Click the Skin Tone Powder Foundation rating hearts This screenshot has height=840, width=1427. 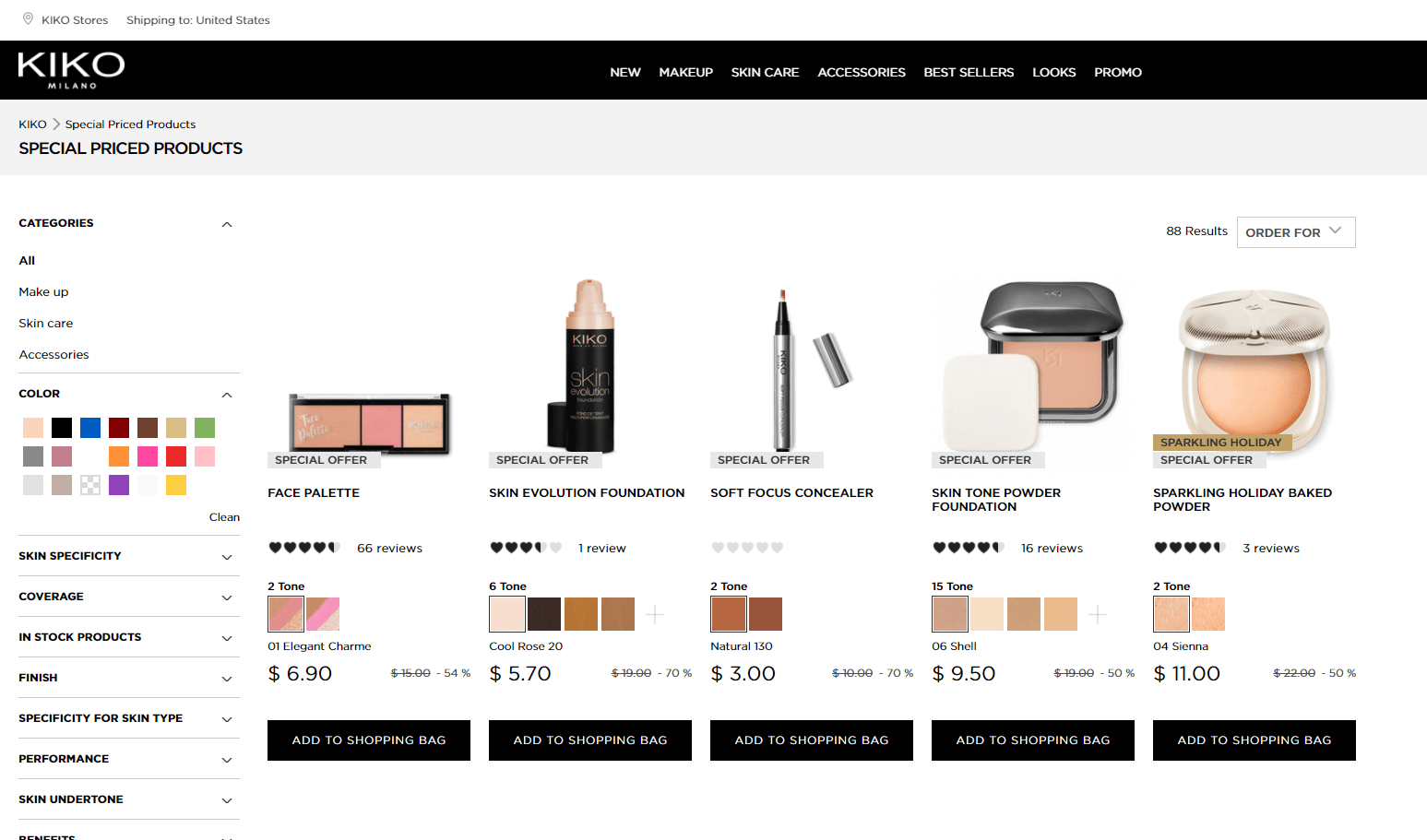click(x=969, y=548)
